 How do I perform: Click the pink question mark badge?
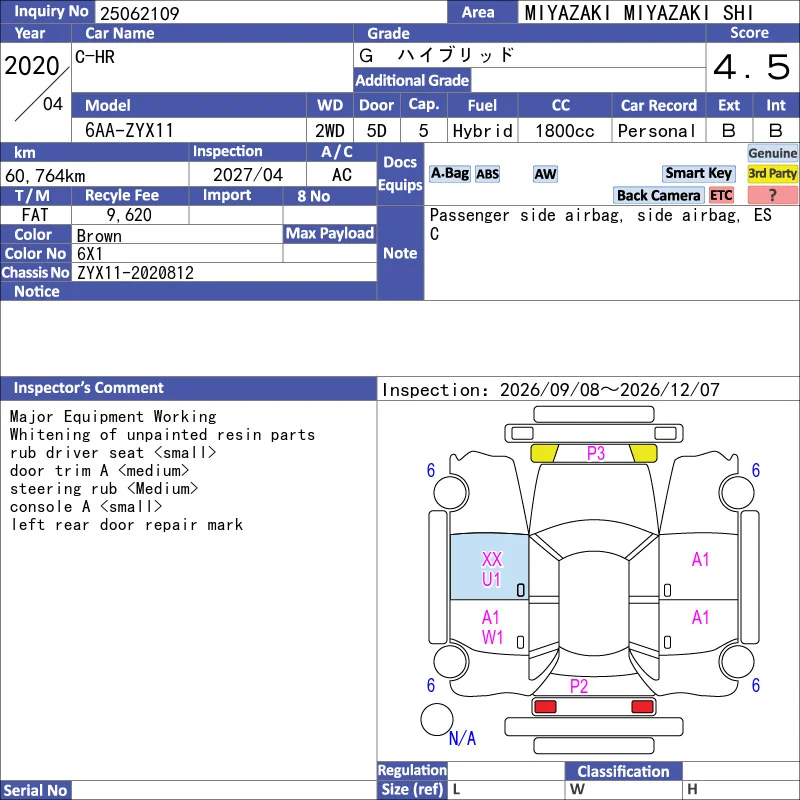tap(772, 195)
